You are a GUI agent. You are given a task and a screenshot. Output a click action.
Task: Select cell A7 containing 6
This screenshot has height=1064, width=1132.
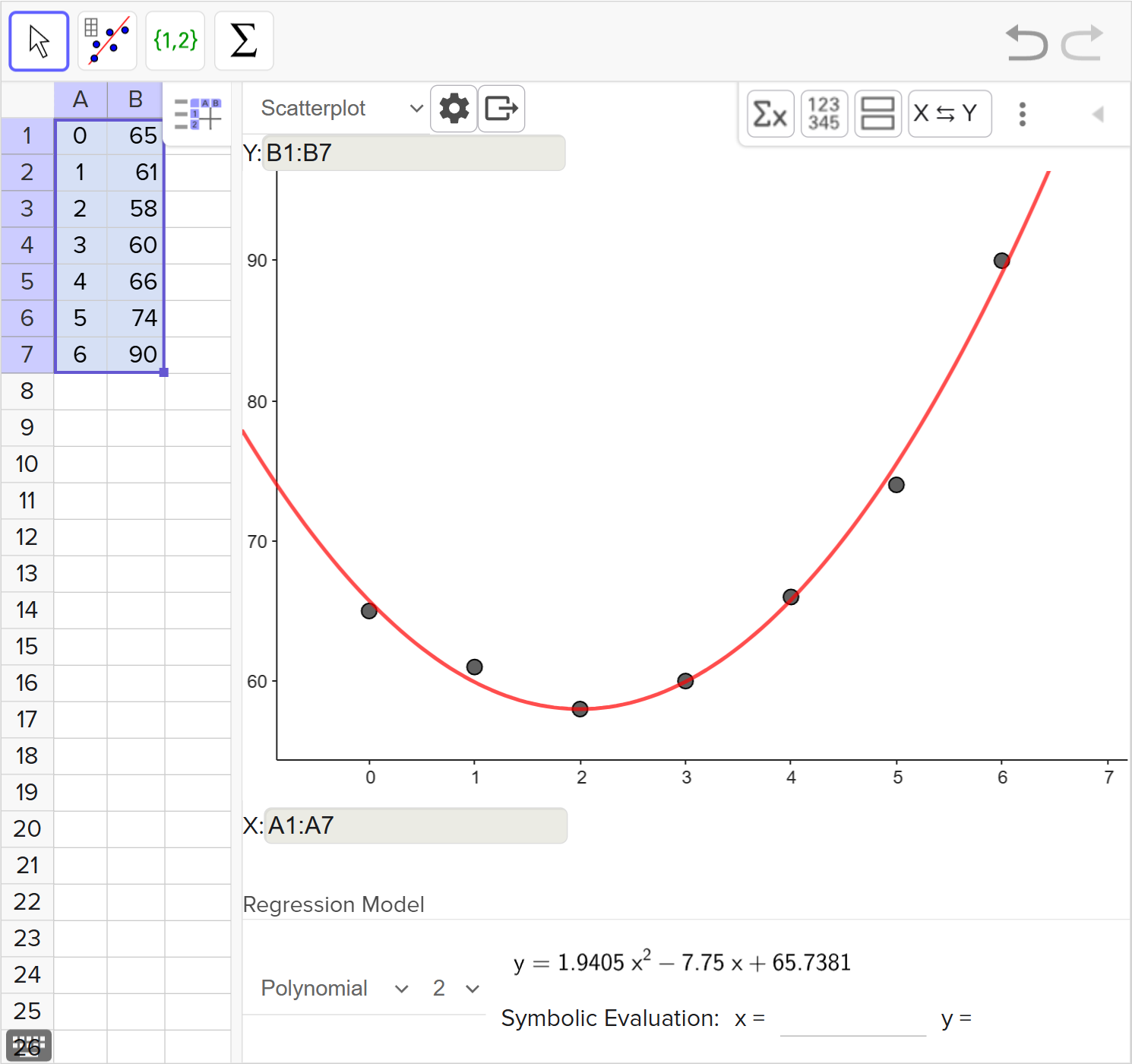81,355
